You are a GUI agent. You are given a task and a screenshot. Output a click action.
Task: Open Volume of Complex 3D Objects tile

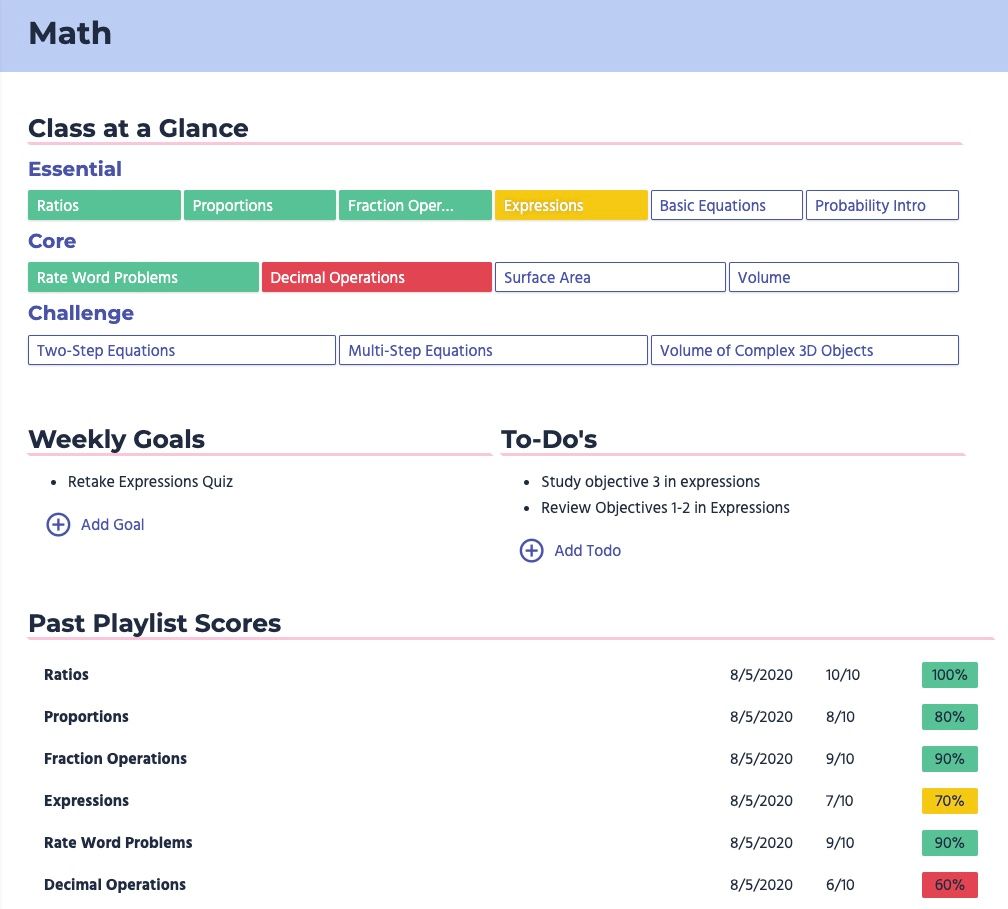805,350
